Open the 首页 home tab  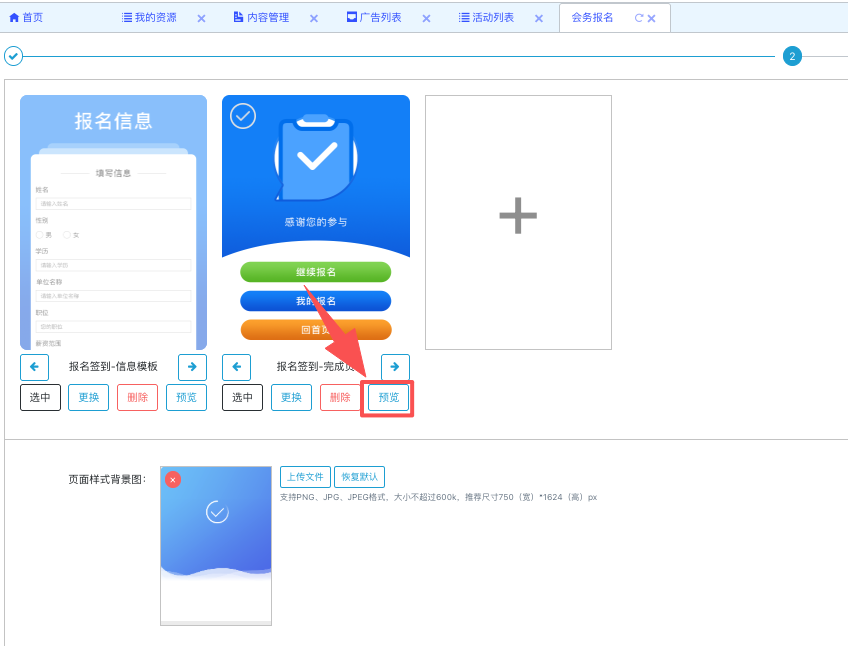pyautogui.click(x=26, y=18)
